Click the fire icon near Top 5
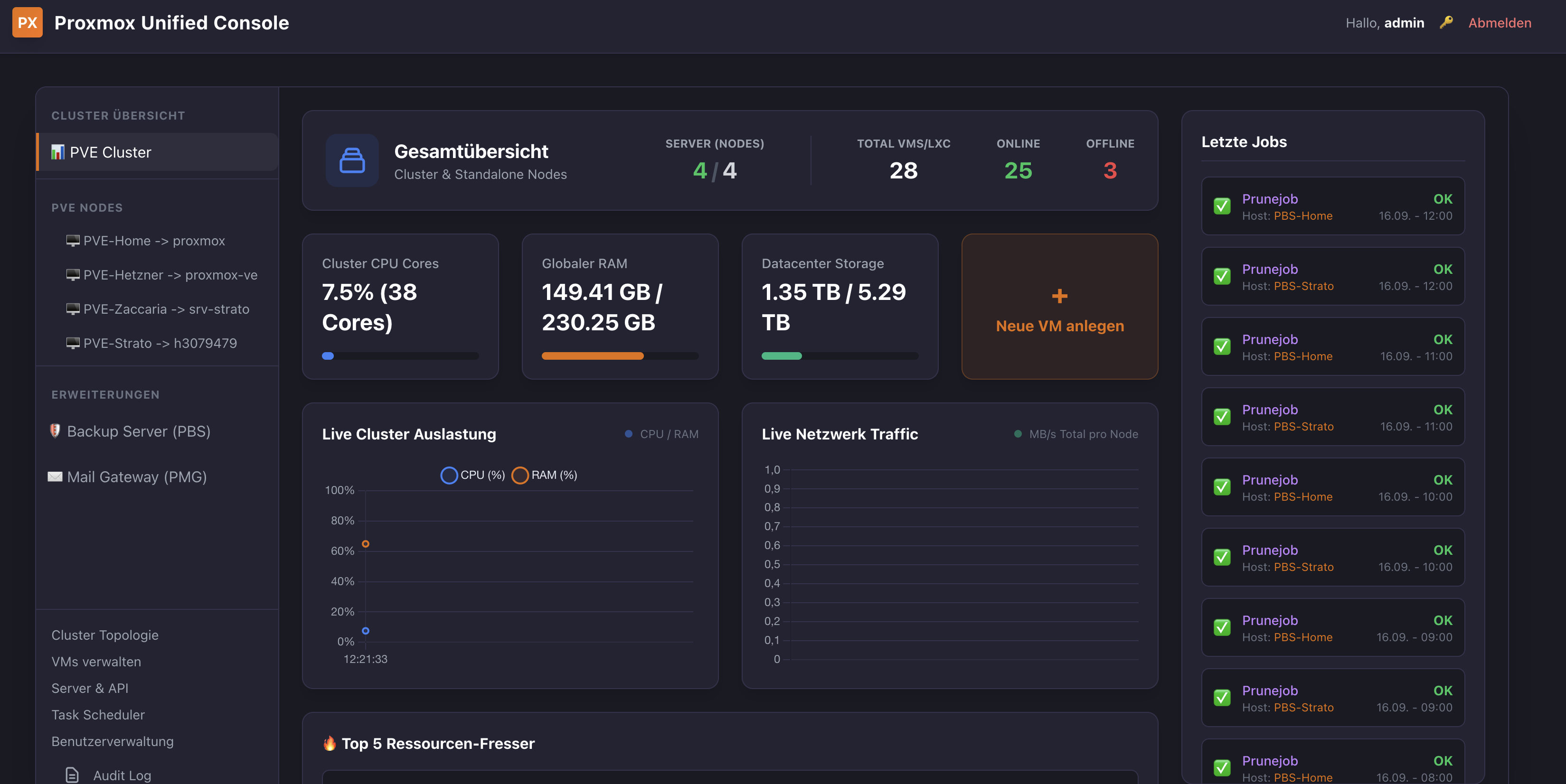 (330, 743)
